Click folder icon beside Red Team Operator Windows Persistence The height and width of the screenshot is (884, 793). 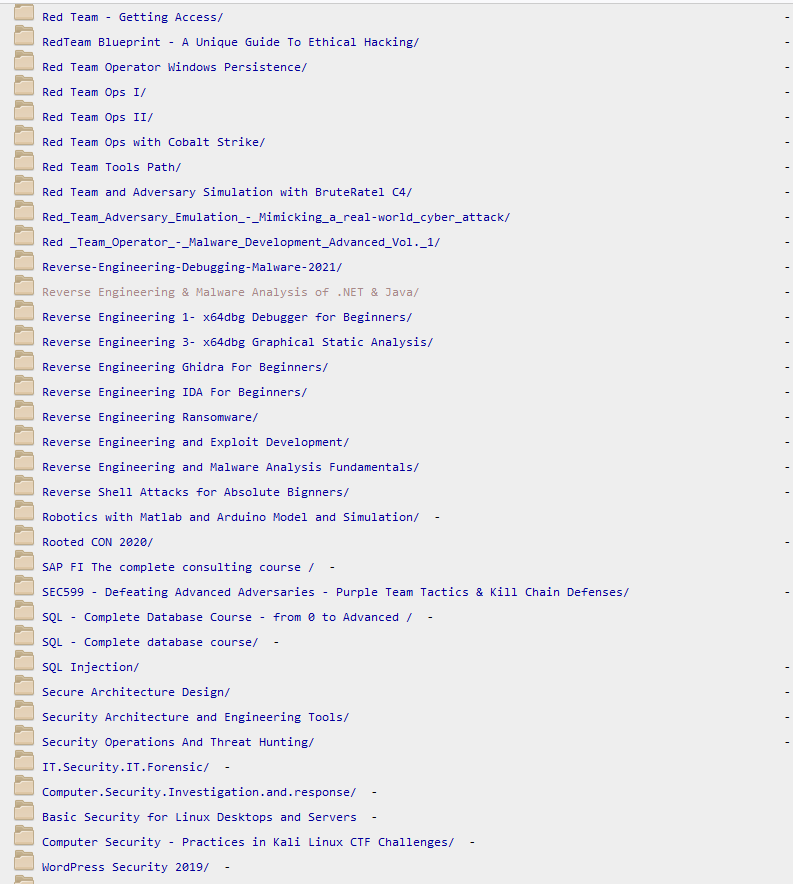click(x=24, y=61)
